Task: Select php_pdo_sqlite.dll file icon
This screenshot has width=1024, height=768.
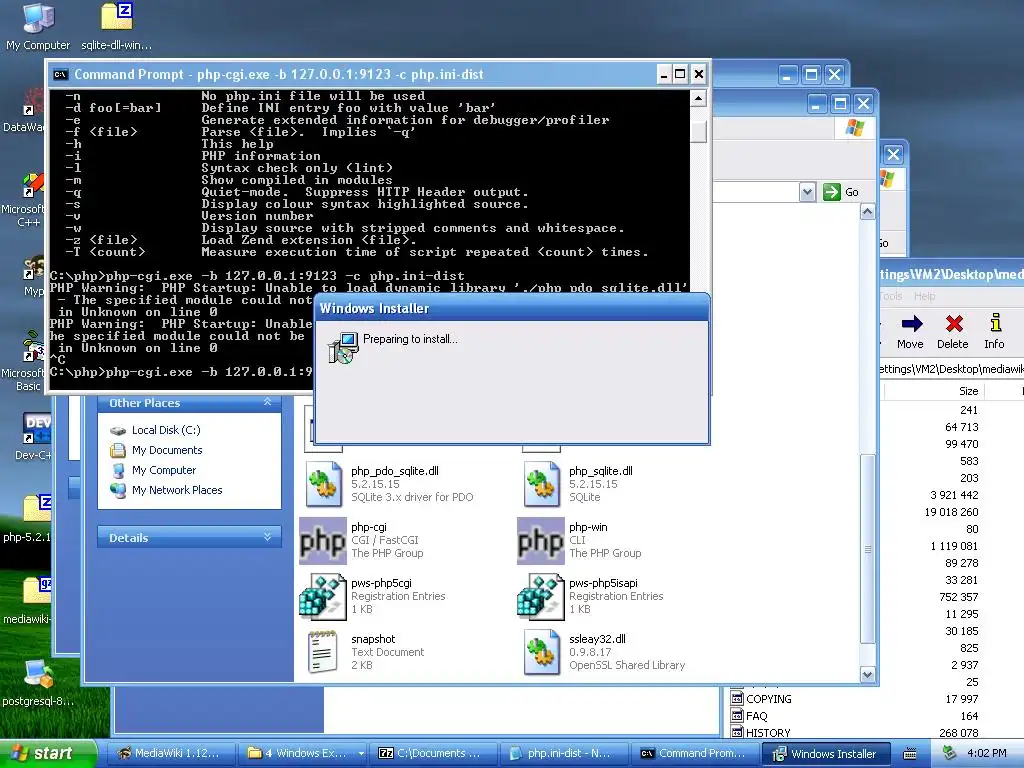Action: click(x=323, y=484)
